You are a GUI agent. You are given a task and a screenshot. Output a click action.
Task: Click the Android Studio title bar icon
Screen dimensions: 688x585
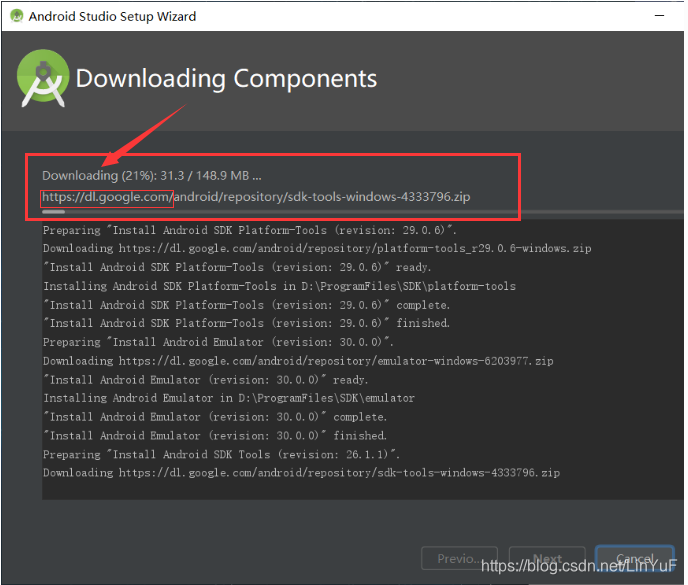pyautogui.click(x=16, y=16)
